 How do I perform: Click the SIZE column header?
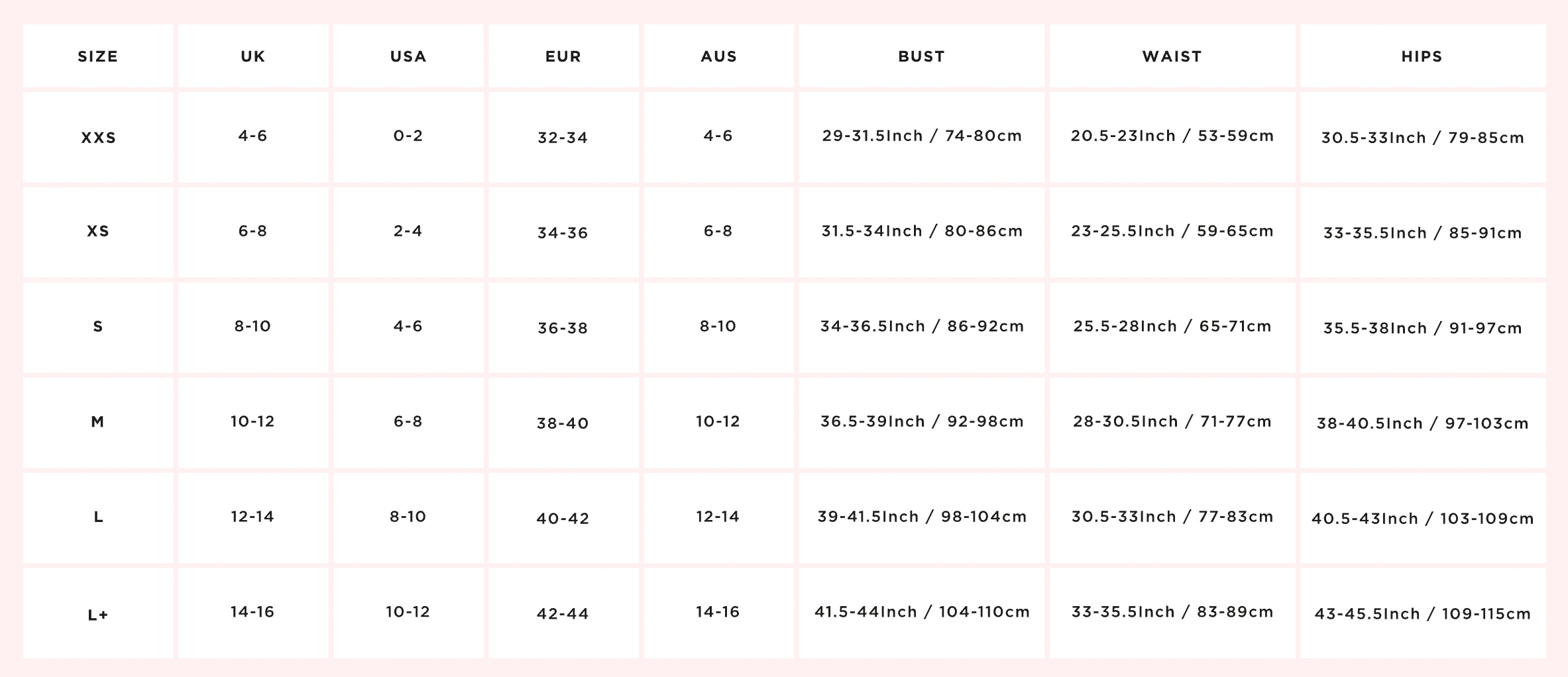coord(98,56)
